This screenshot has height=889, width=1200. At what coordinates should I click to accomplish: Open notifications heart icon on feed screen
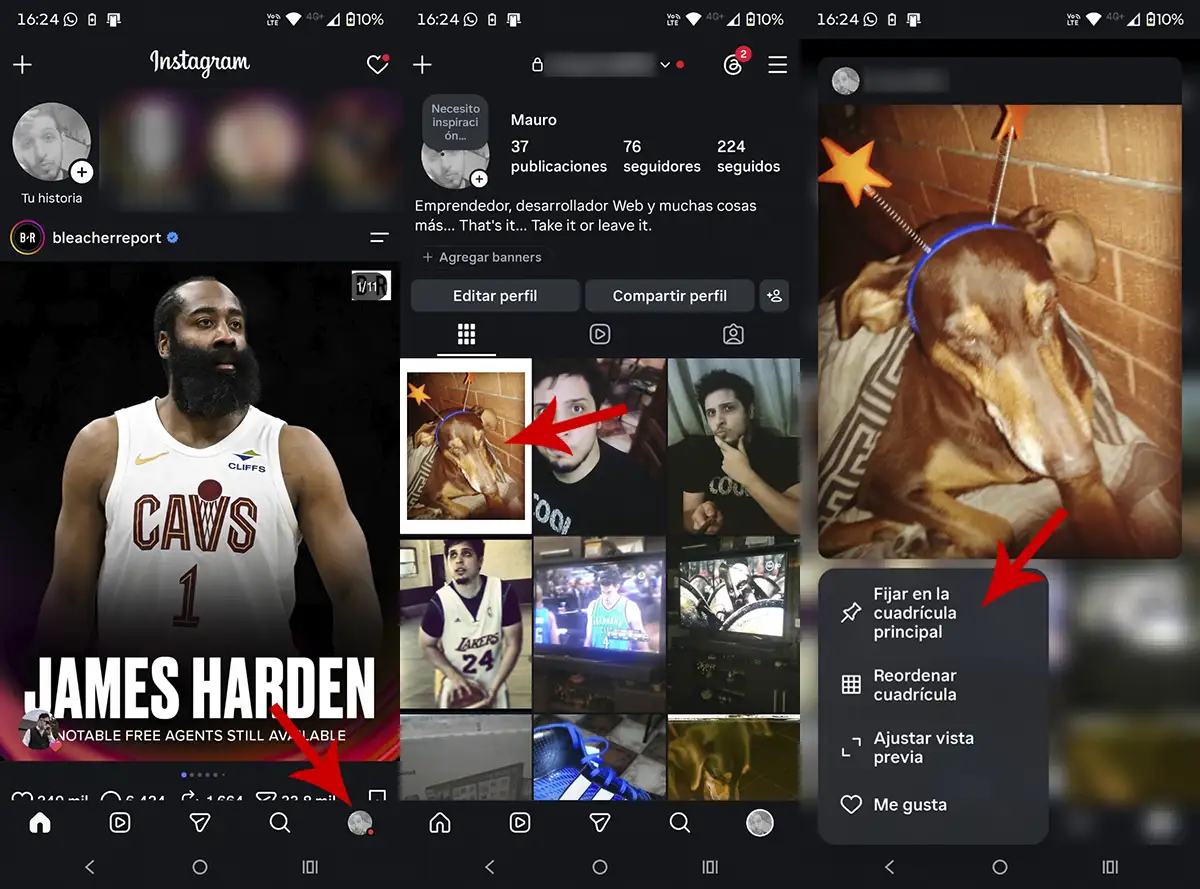[377, 64]
